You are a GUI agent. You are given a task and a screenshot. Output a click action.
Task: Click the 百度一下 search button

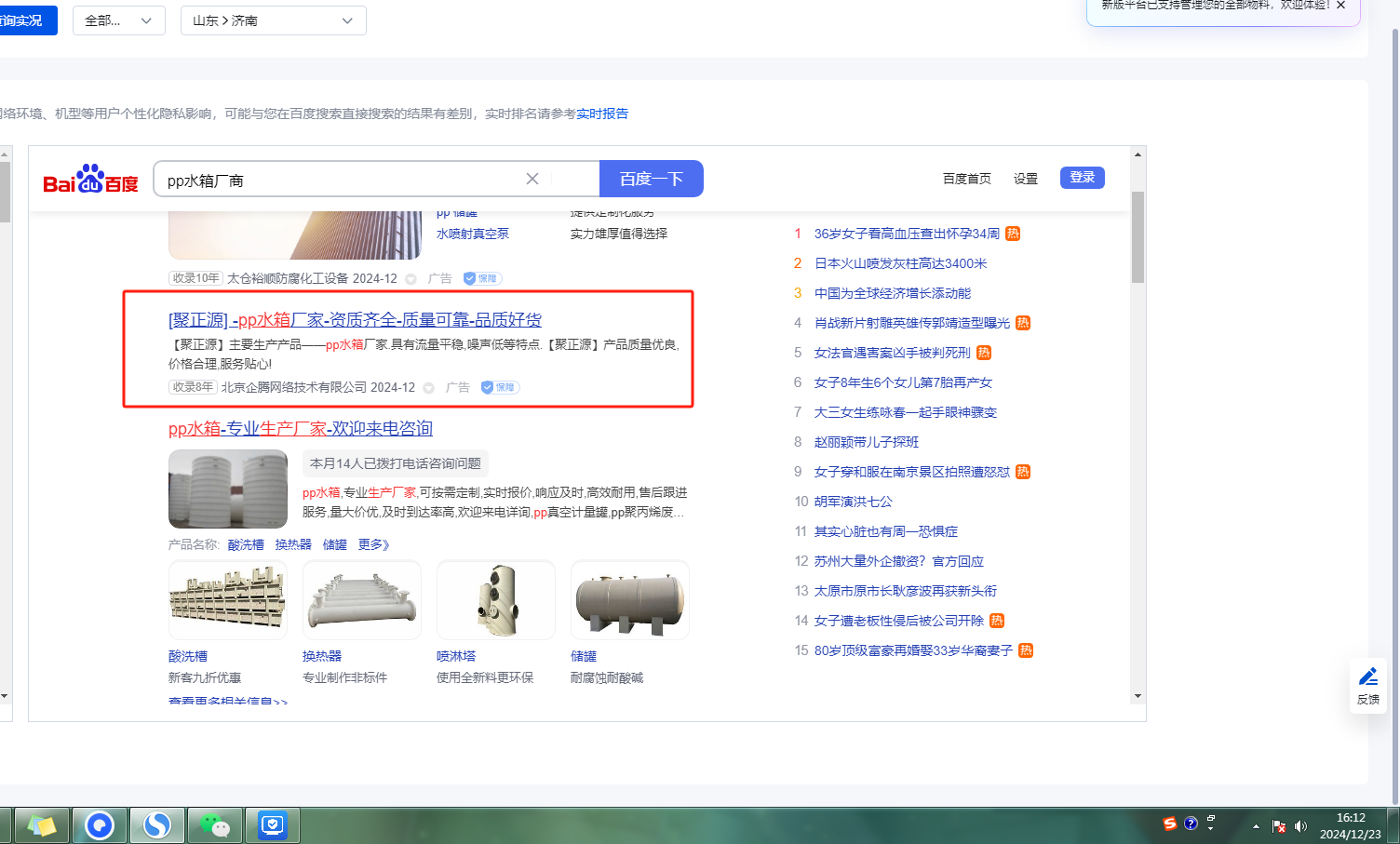pos(652,179)
